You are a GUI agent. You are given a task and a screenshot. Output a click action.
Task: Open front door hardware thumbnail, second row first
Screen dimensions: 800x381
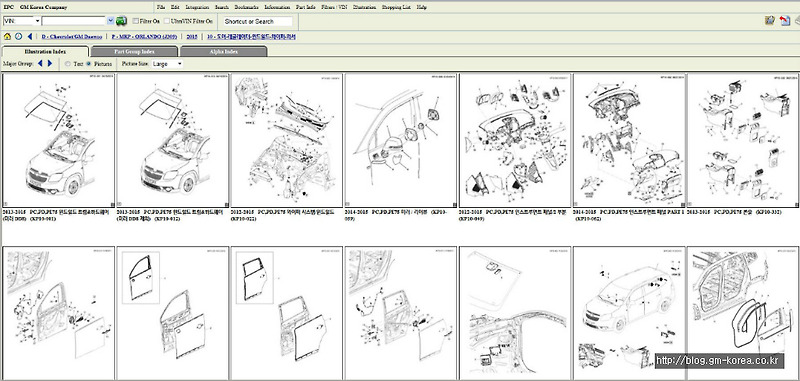tap(59, 313)
